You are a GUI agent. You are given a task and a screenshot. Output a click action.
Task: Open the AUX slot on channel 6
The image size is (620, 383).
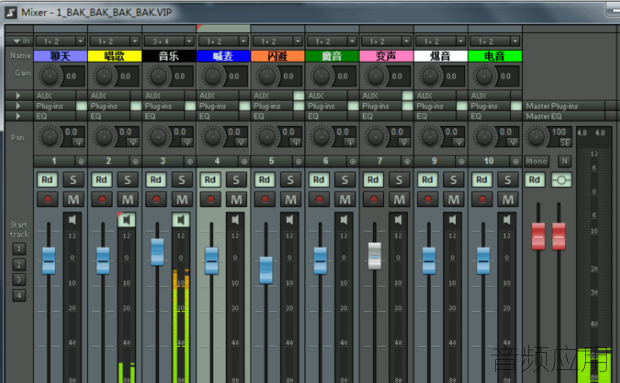[327, 96]
